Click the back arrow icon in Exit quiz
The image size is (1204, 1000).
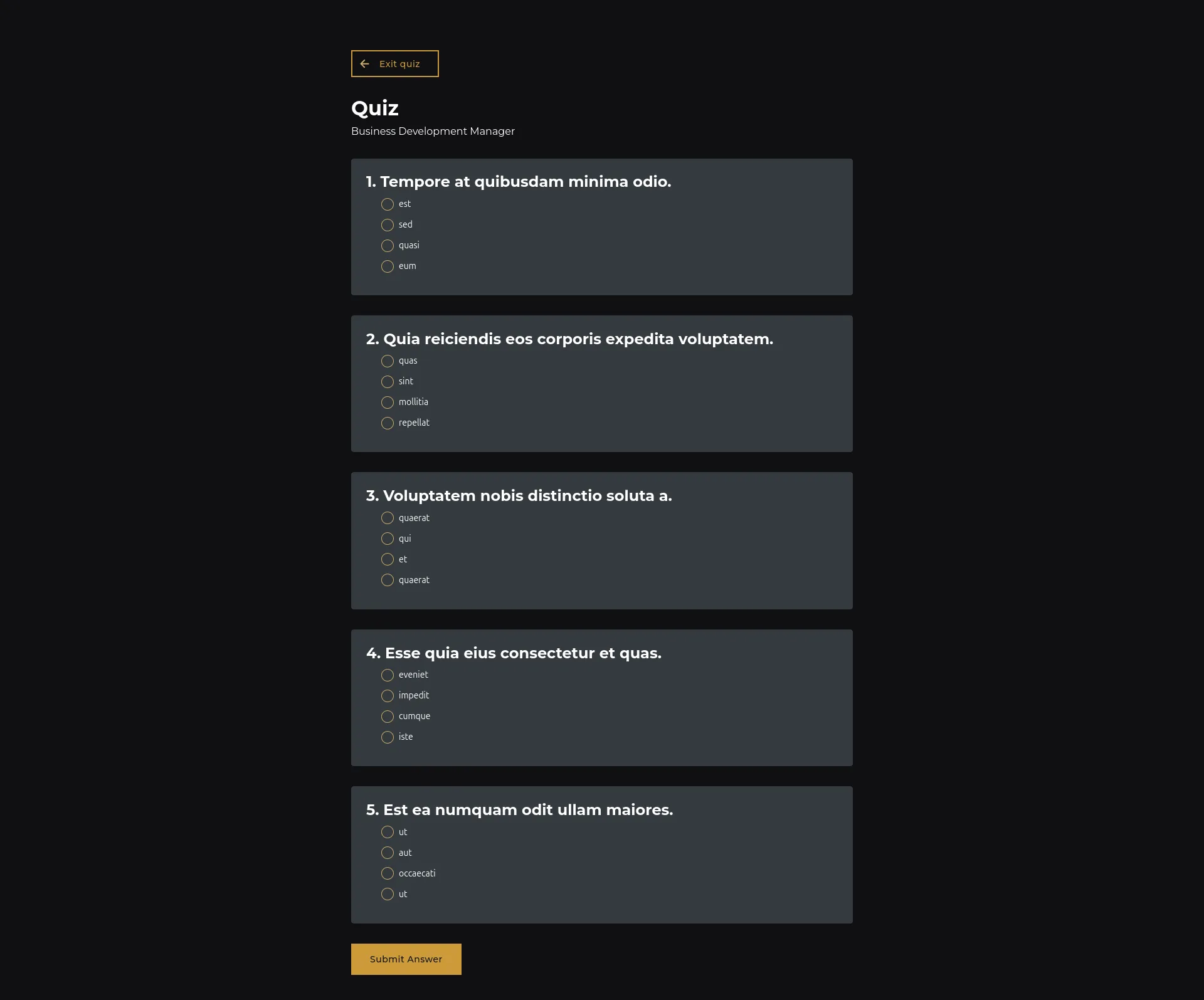[x=365, y=64]
